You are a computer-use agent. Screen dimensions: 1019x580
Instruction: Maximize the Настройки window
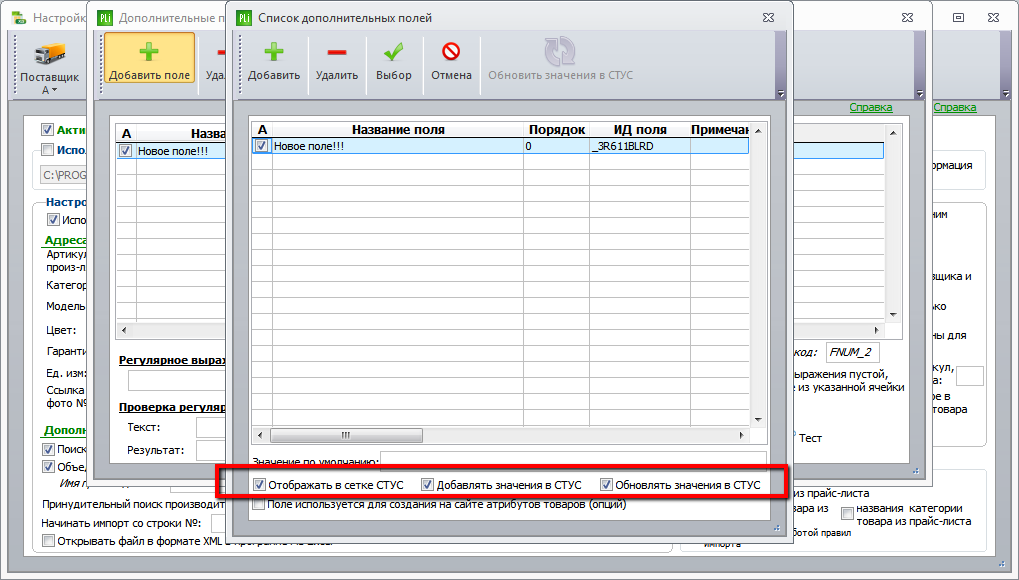(959, 18)
